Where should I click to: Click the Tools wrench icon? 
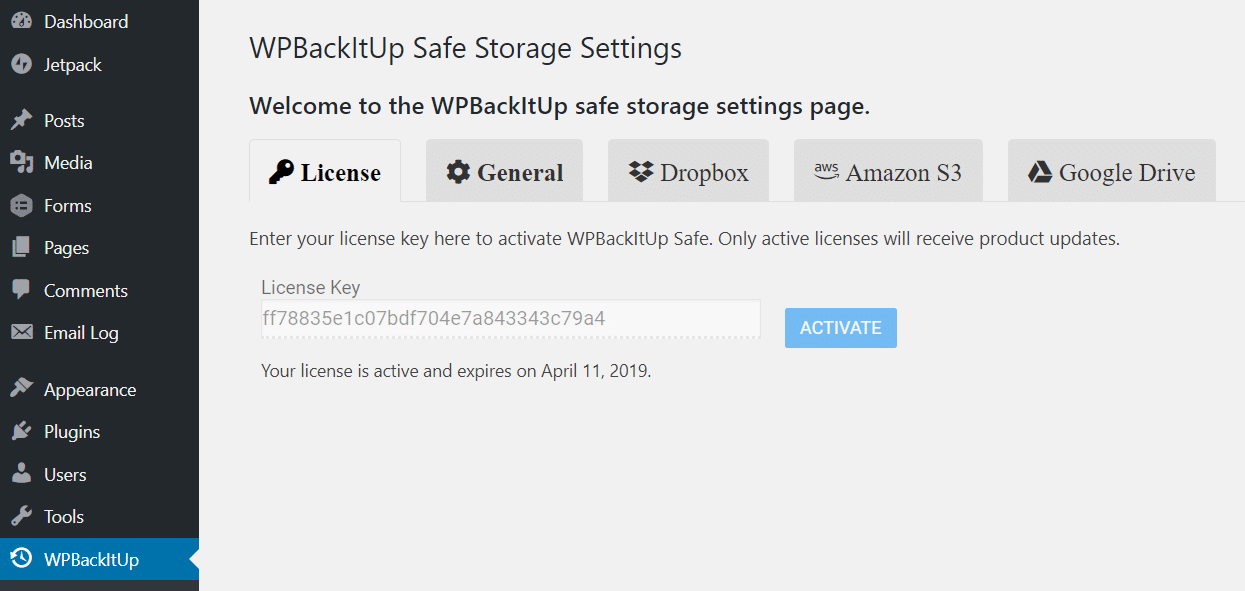point(21,517)
